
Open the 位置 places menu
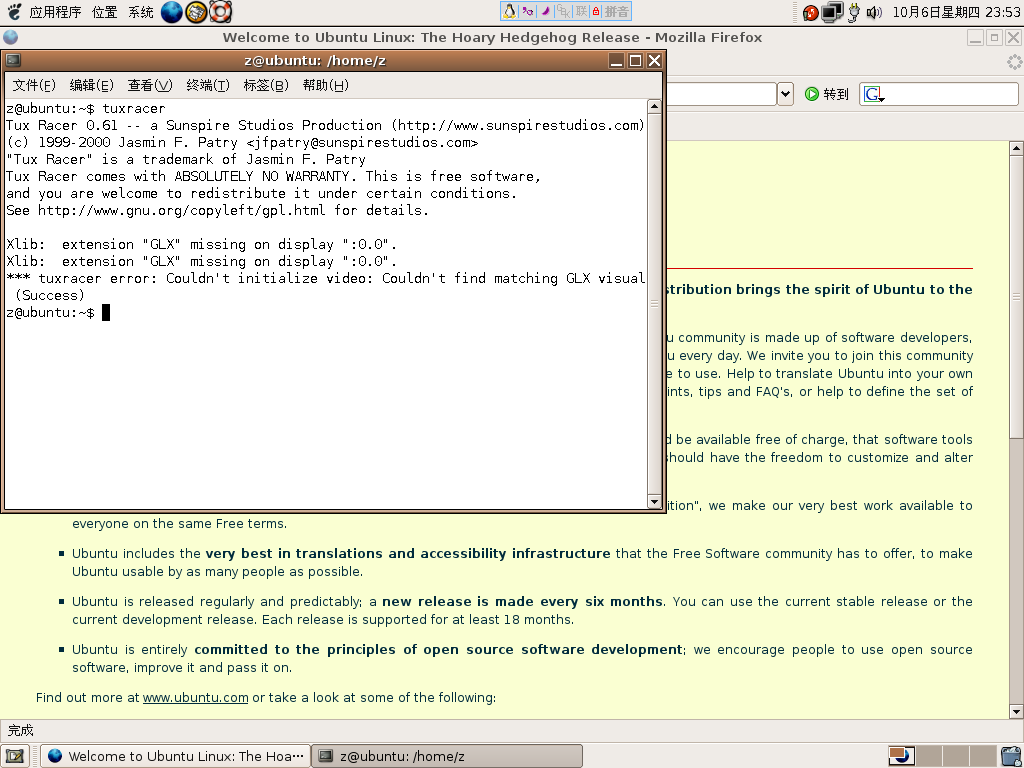[x=104, y=12]
